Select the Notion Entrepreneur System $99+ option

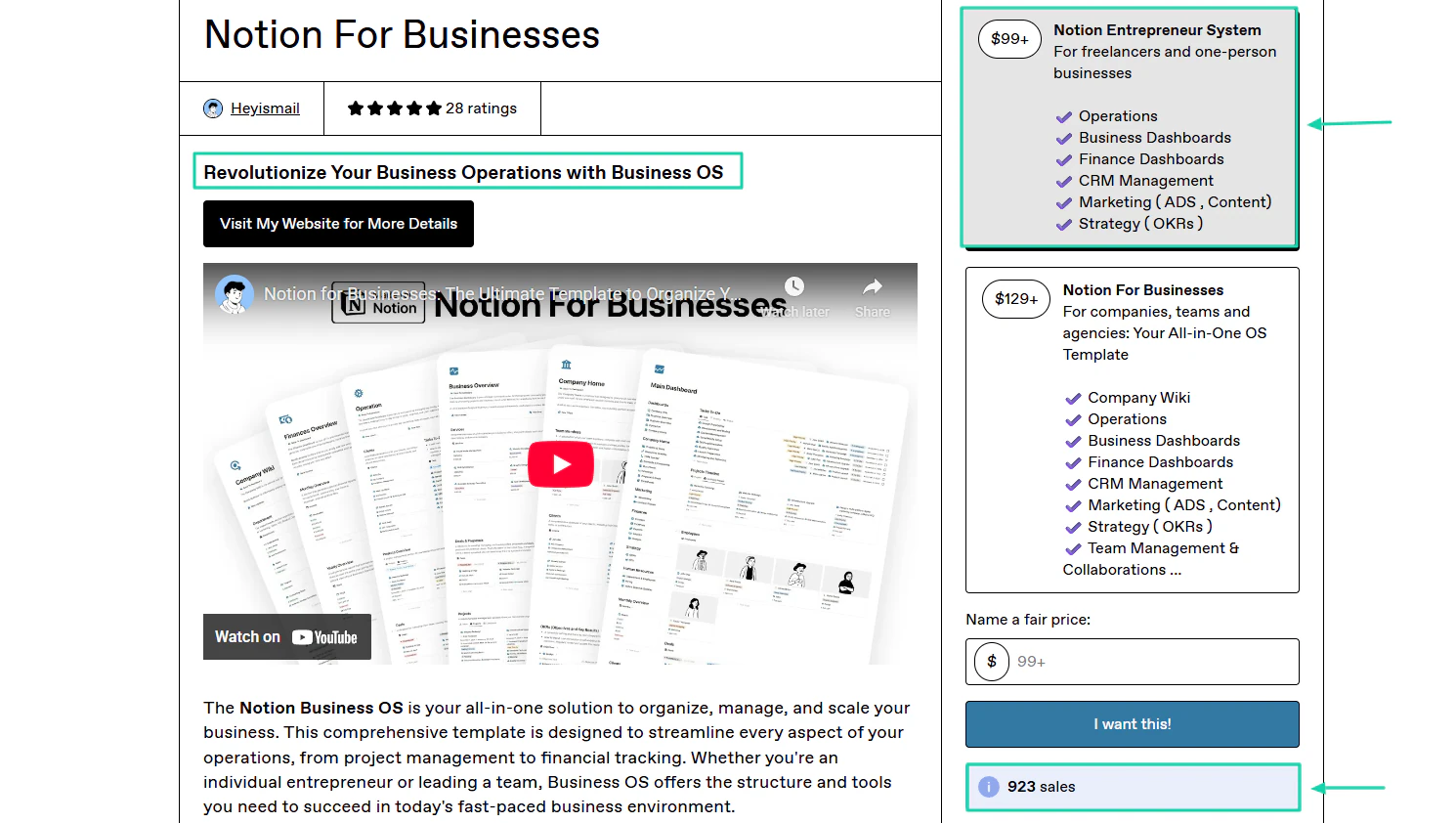click(x=1130, y=127)
